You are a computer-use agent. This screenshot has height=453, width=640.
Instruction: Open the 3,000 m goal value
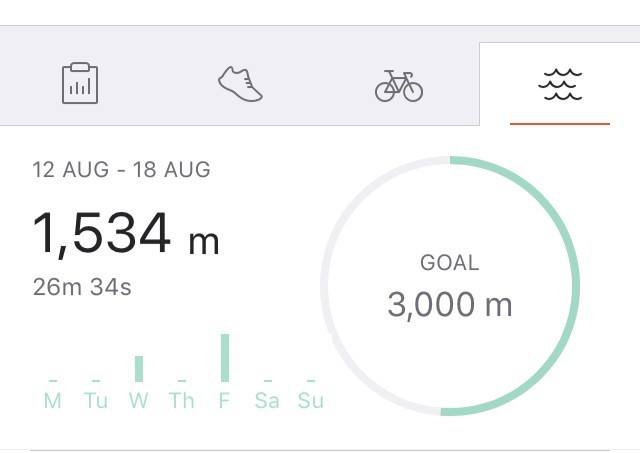pos(450,304)
